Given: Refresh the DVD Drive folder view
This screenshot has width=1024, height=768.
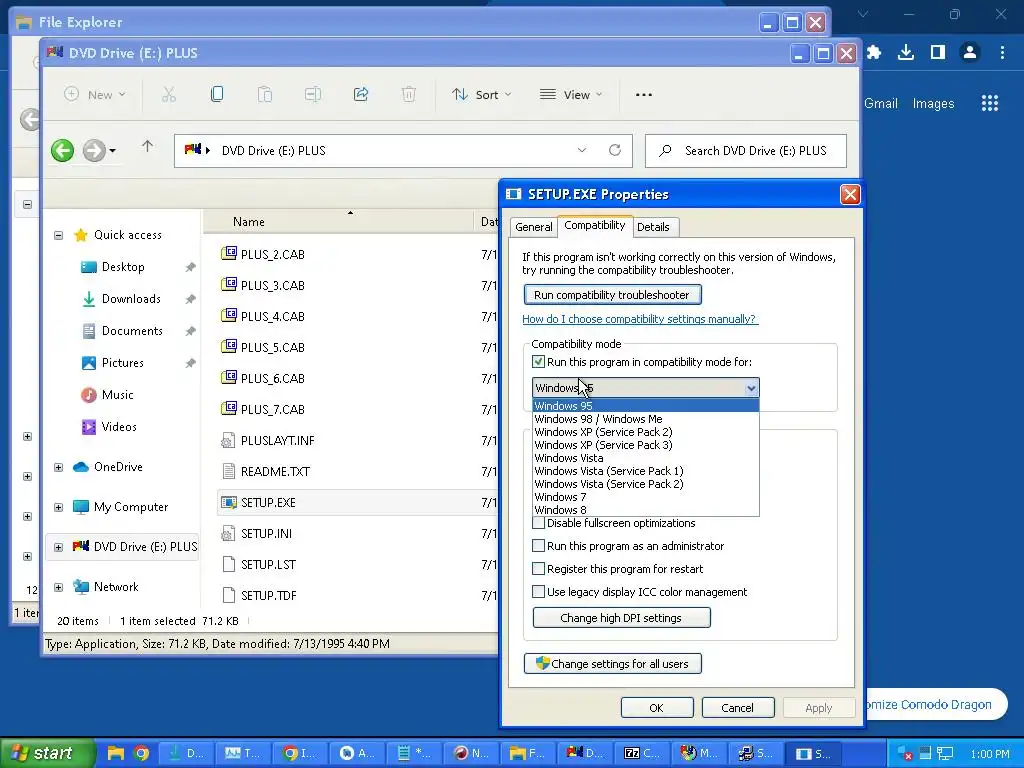Looking at the screenshot, I should (615, 150).
